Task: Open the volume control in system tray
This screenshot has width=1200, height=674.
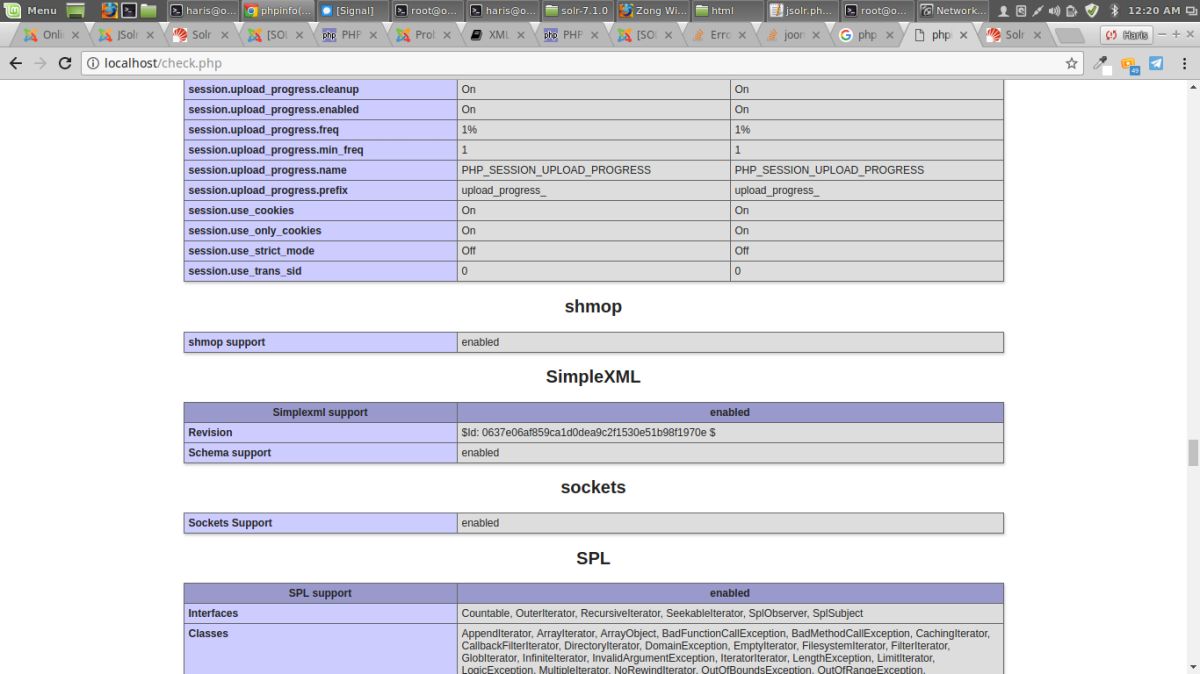Action: click(1054, 11)
